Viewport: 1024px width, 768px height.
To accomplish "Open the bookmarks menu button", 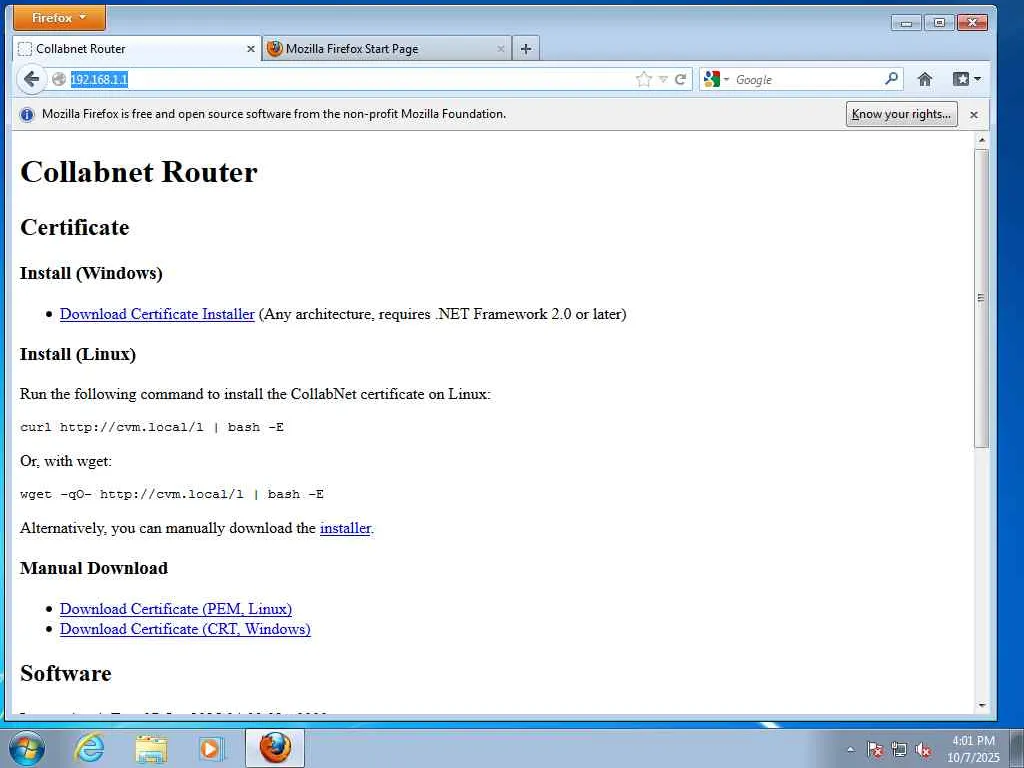I will 967,79.
